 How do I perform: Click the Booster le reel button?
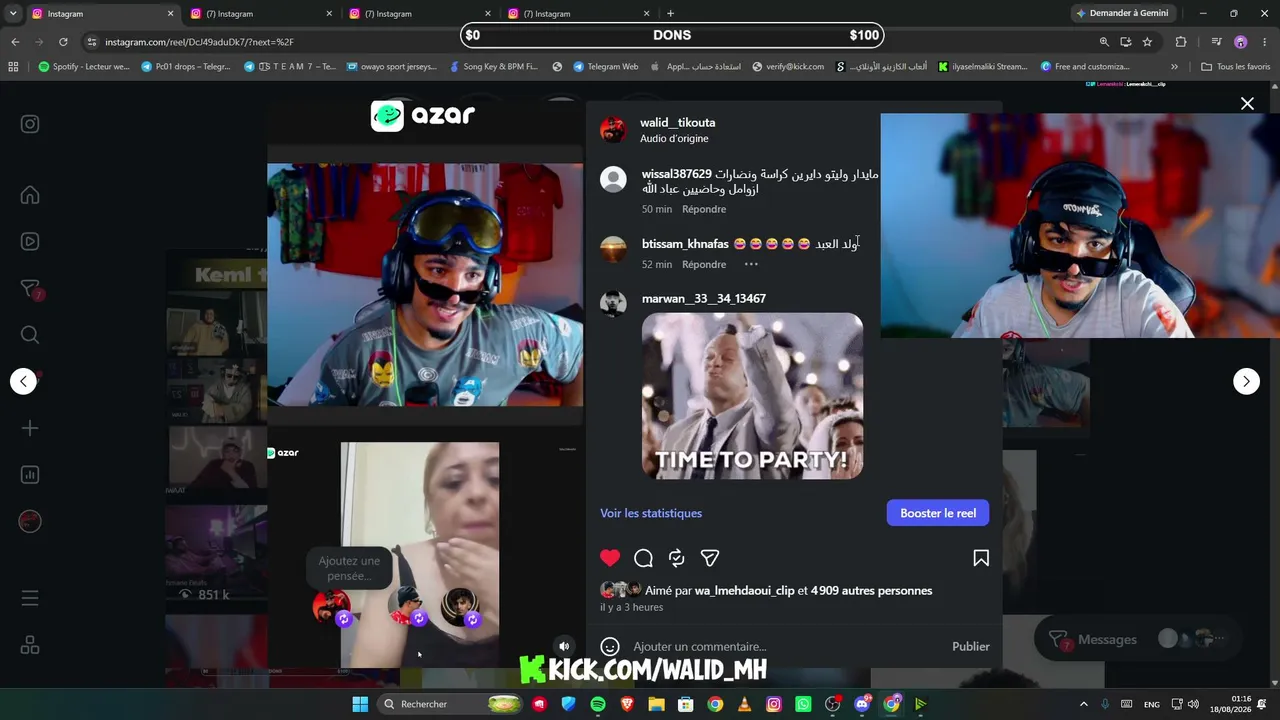coord(938,513)
